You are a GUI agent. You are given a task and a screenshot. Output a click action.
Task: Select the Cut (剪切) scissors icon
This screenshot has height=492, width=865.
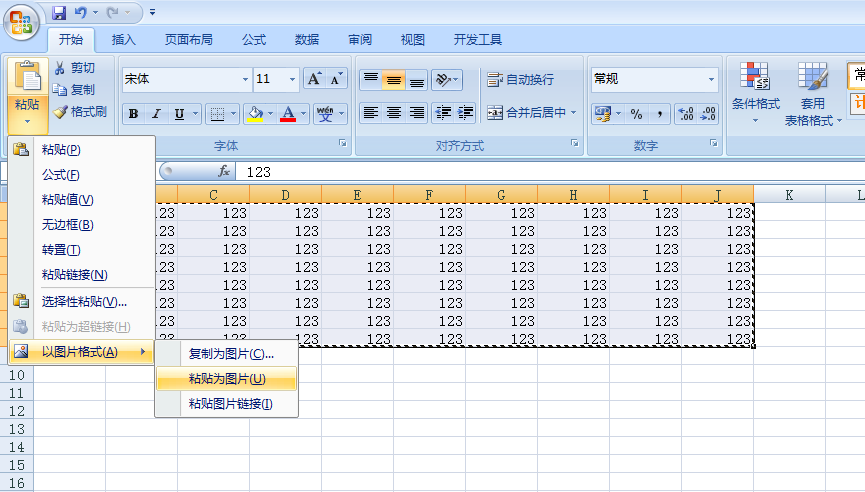coord(60,68)
